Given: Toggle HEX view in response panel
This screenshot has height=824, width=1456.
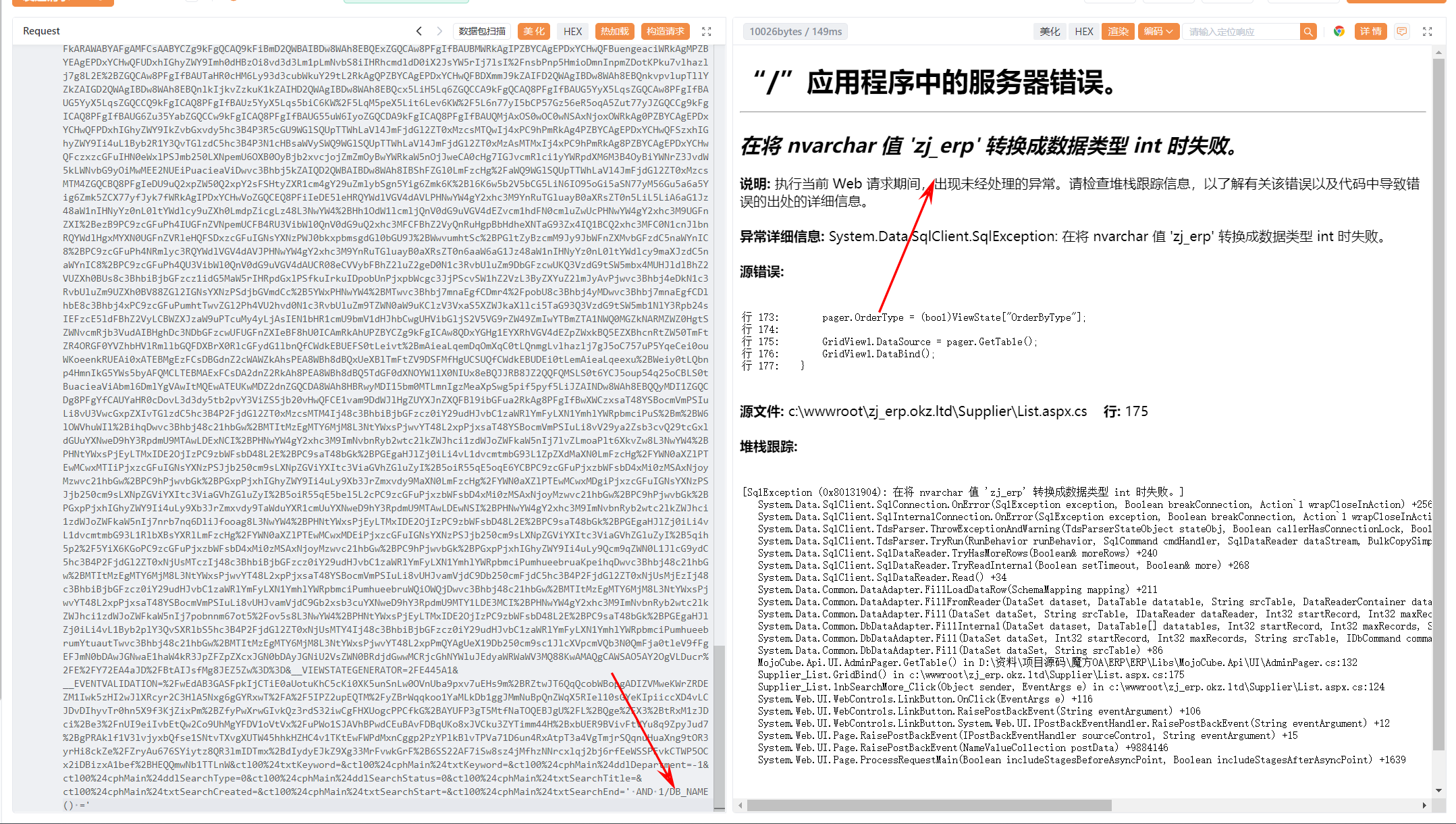Looking at the screenshot, I should pos(1083,31).
